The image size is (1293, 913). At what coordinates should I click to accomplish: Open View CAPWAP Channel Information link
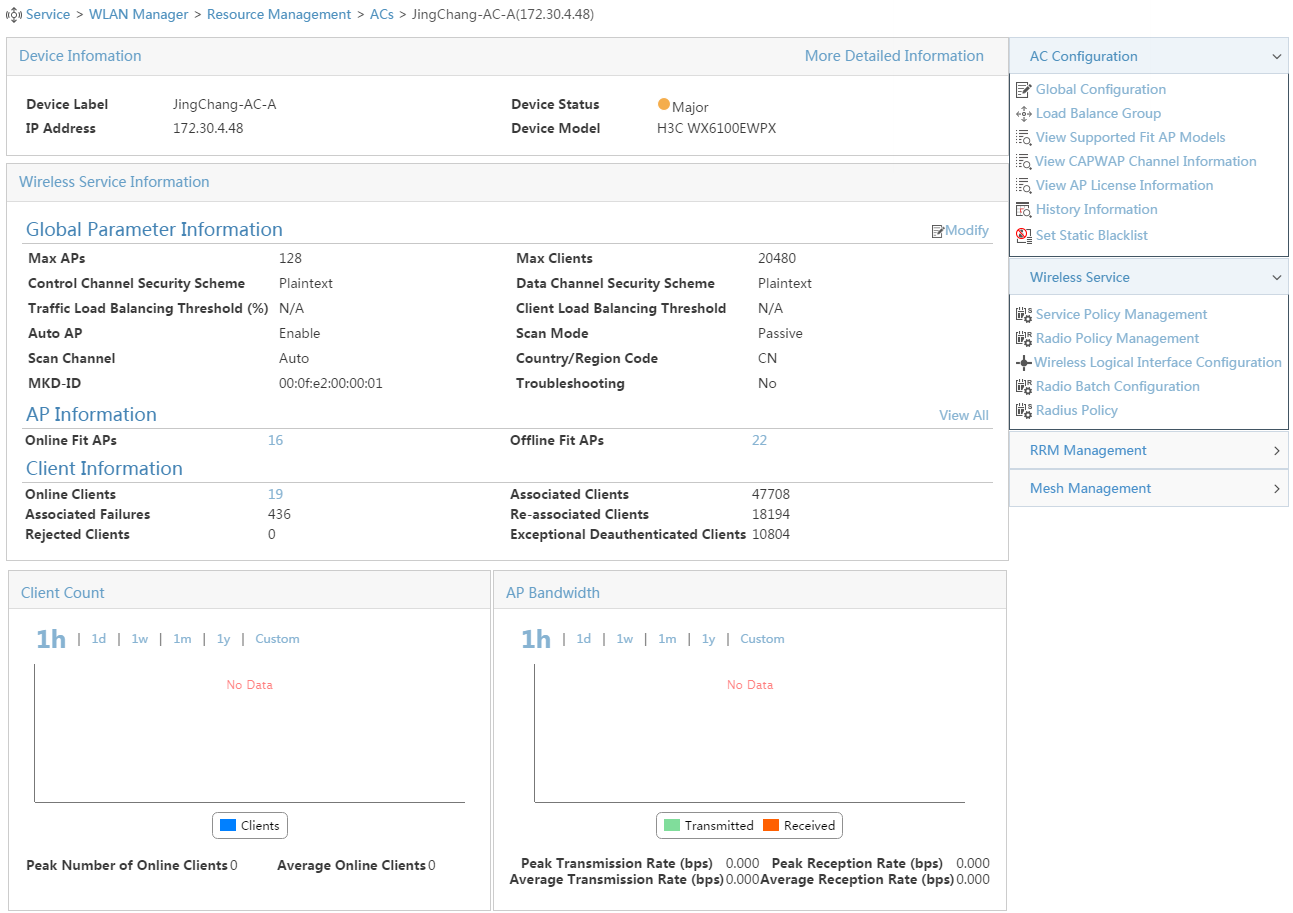click(x=1146, y=162)
